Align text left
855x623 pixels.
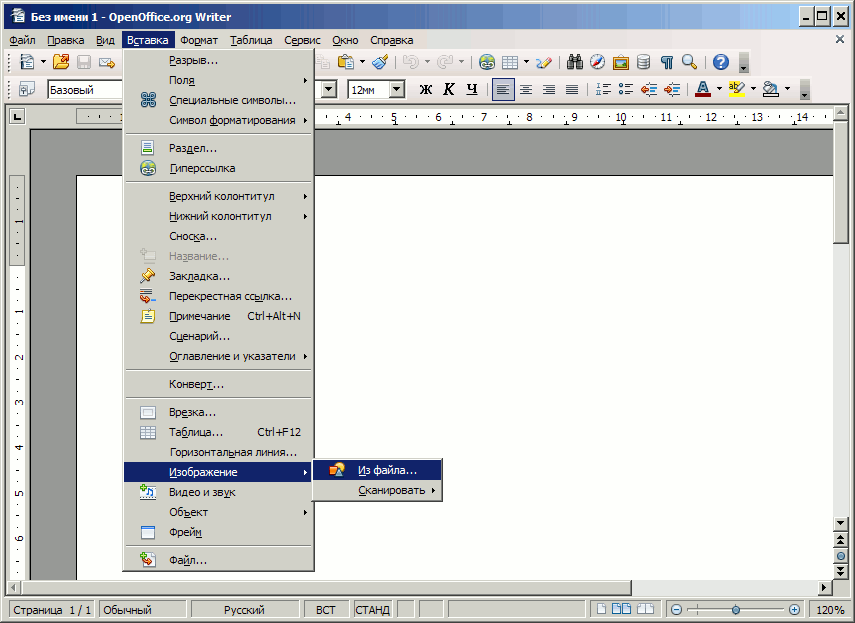(x=503, y=89)
